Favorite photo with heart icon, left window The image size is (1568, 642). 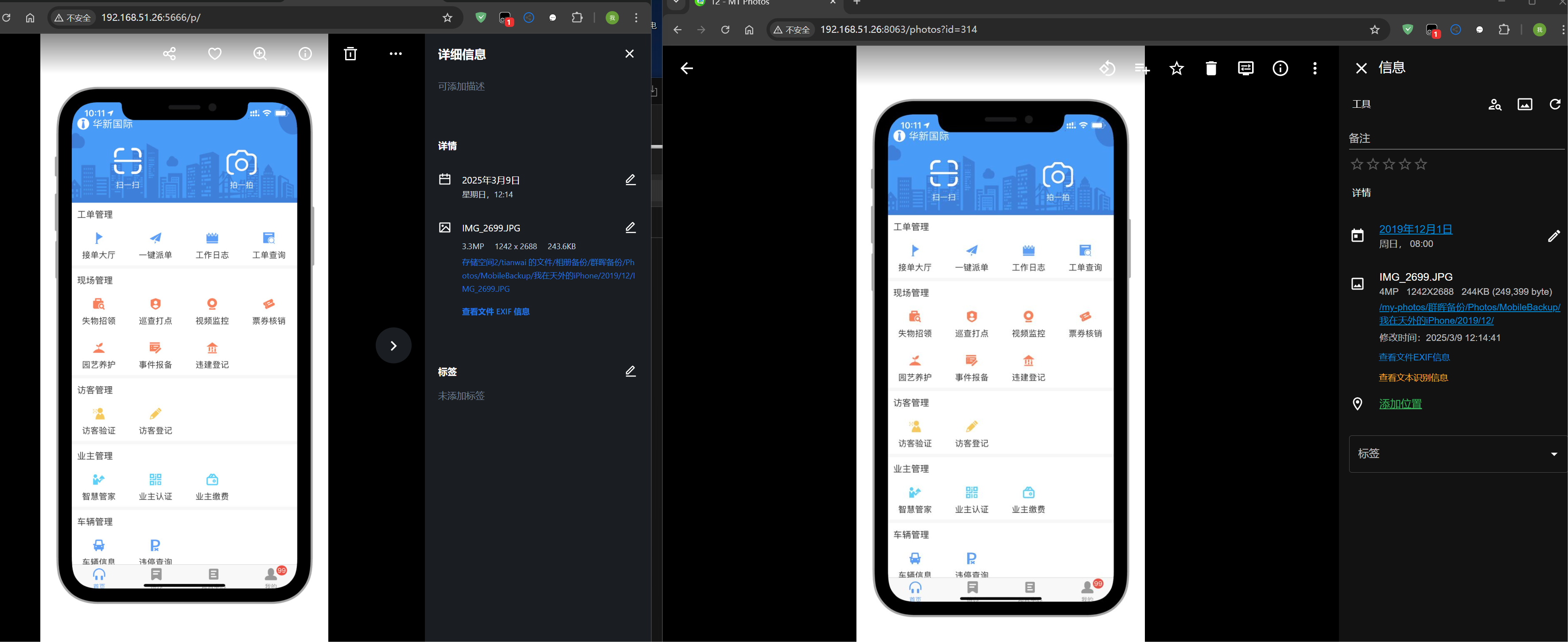click(x=215, y=54)
